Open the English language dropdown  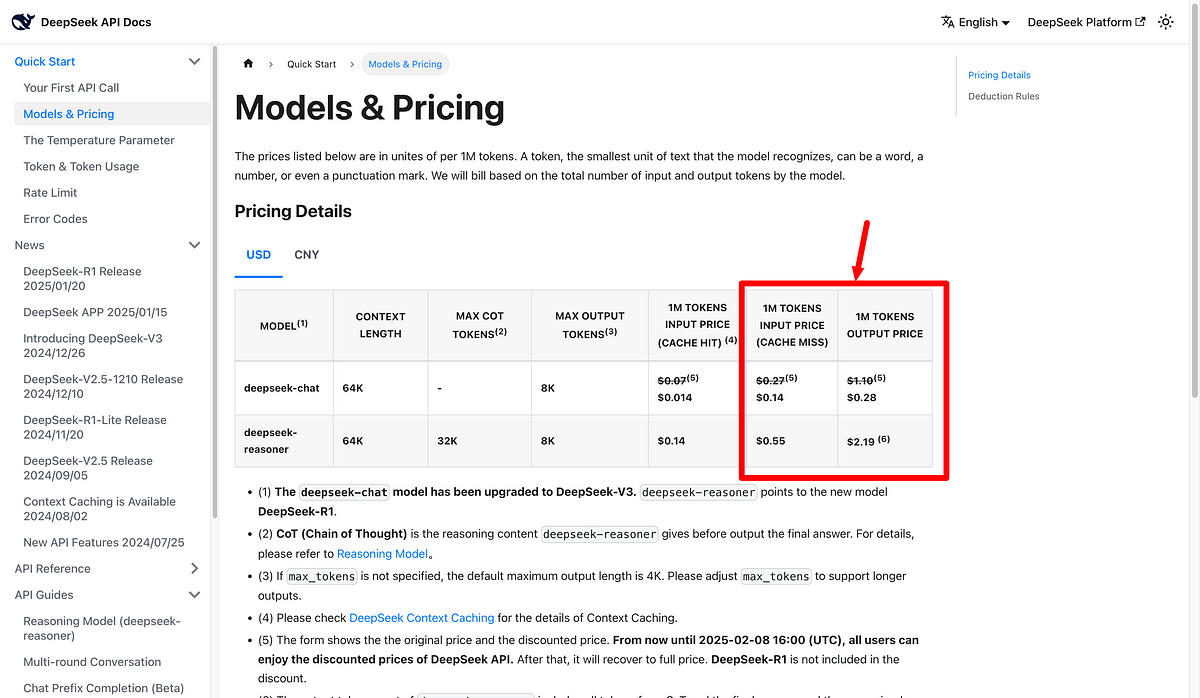coord(976,22)
